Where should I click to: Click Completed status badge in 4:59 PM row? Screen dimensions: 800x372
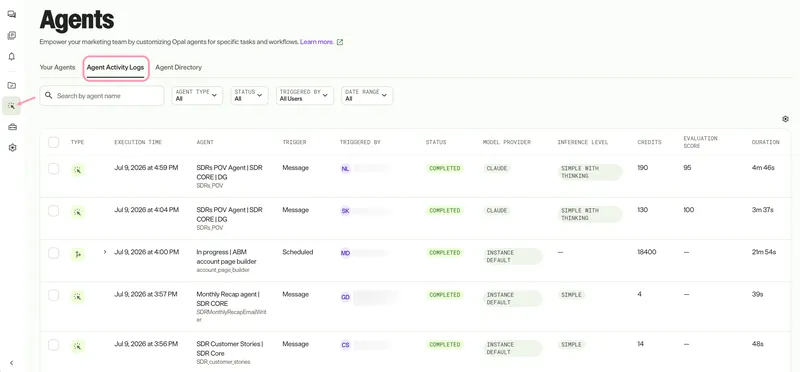[445, 168]
